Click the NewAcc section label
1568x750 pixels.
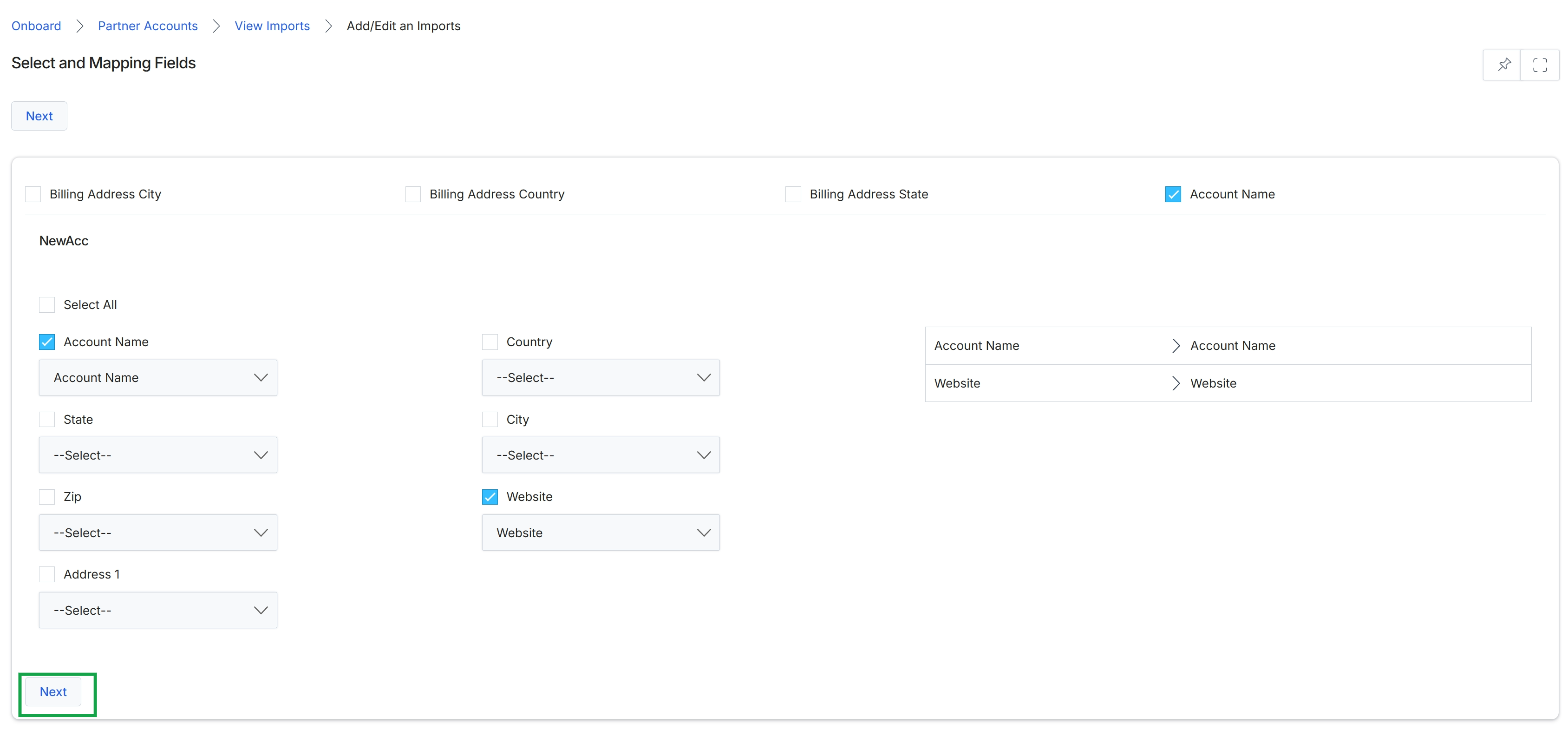click(x=63, y=241)
